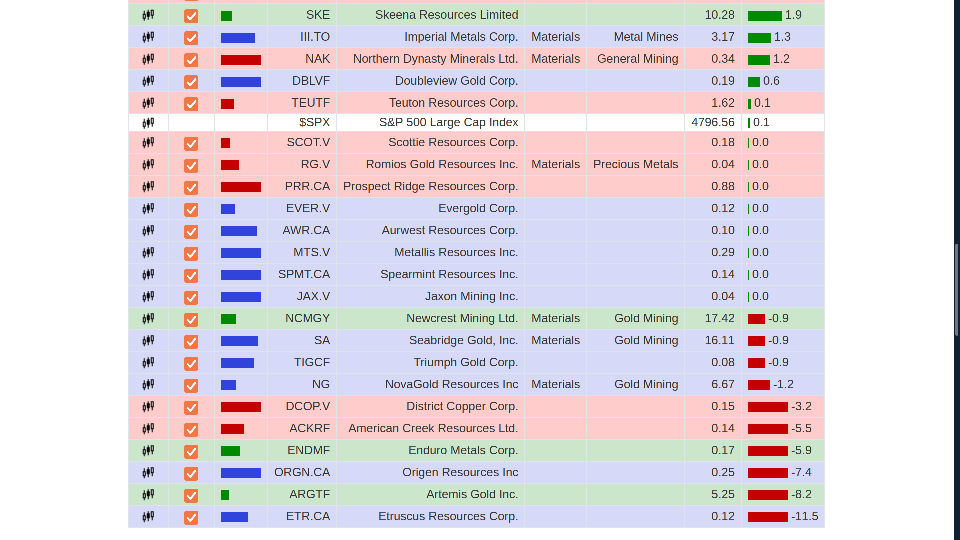Uncheck the NAK row checkbox

191,60
